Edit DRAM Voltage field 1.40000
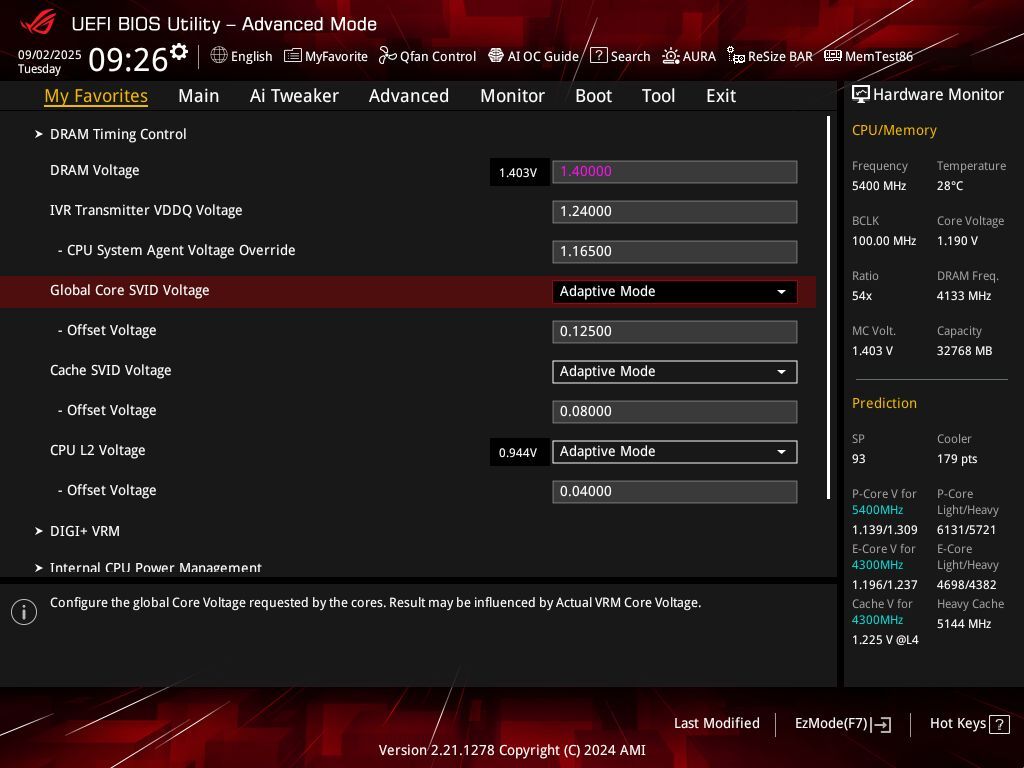This screenshot has height=768, width=1024. 675,172
